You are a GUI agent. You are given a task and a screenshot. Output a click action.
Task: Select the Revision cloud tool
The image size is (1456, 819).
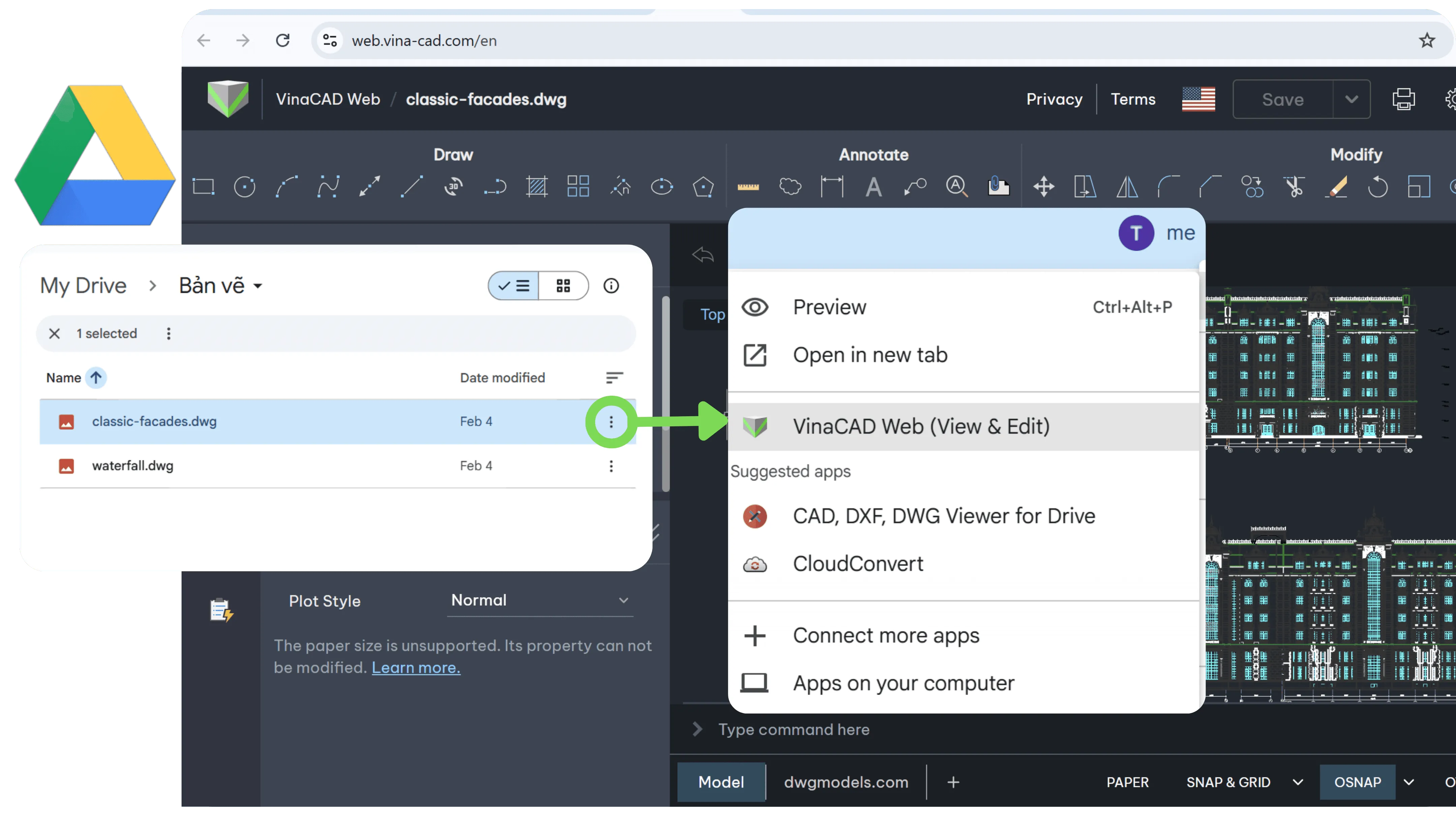[790, 186]
